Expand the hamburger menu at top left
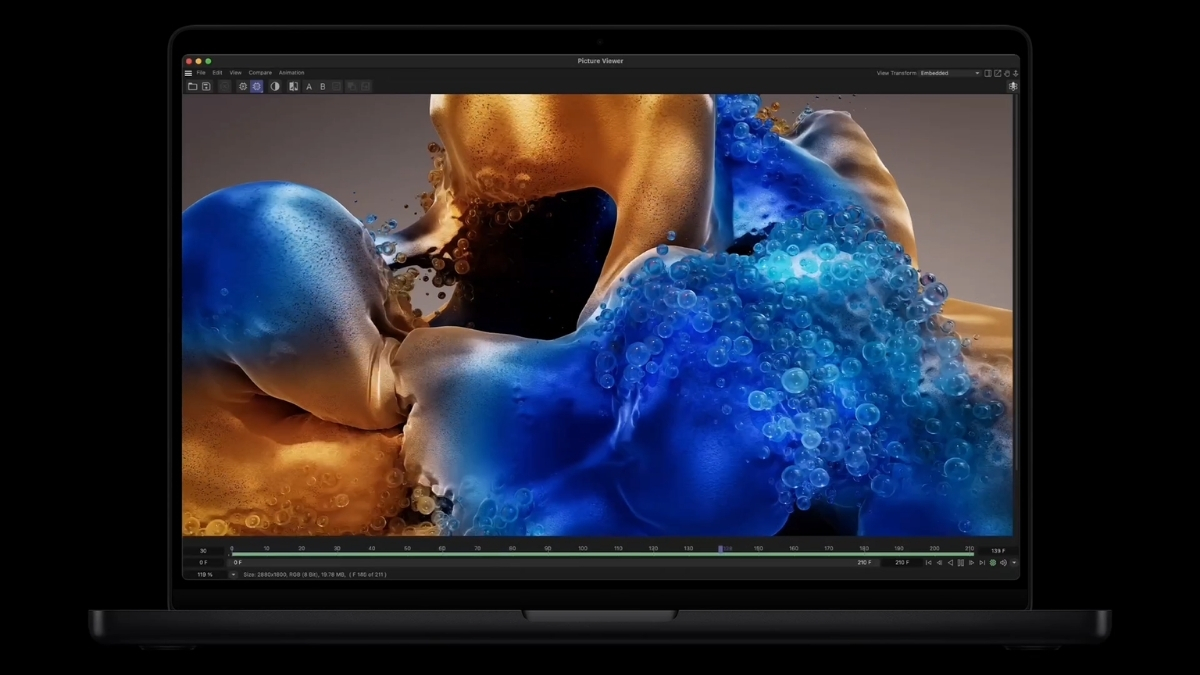 pos(188,73)
